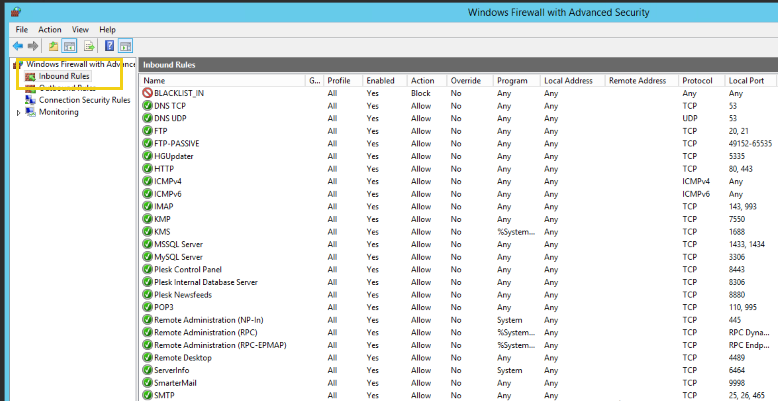The height and width of the screenshot is (401, 778).
Task: Click local port value 49152-65535
Action: coord(750,143)
